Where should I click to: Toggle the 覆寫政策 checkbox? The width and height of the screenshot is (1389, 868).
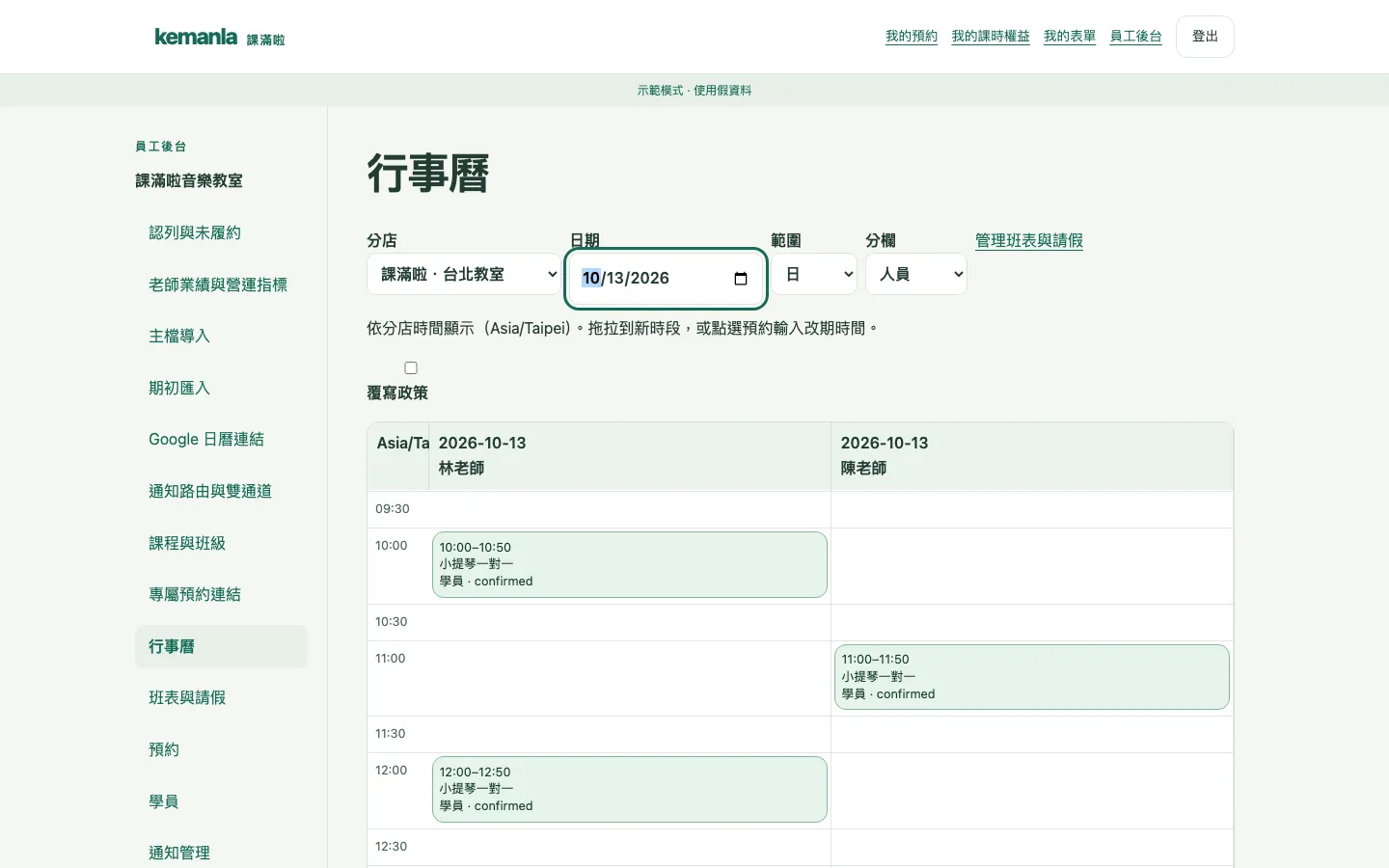[x=411, y=367]
